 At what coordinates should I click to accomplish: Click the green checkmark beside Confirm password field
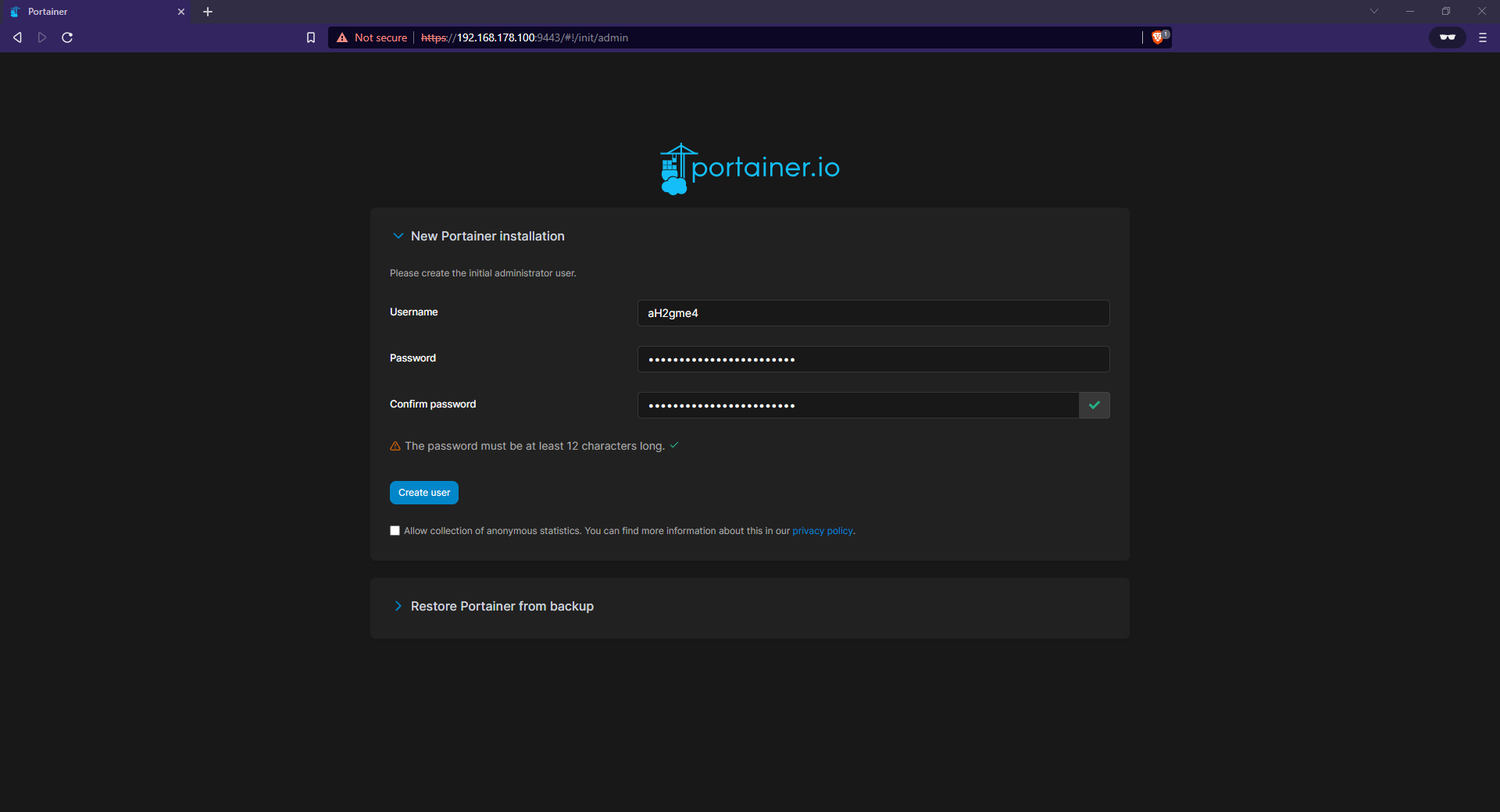(x=1094, y=404)
